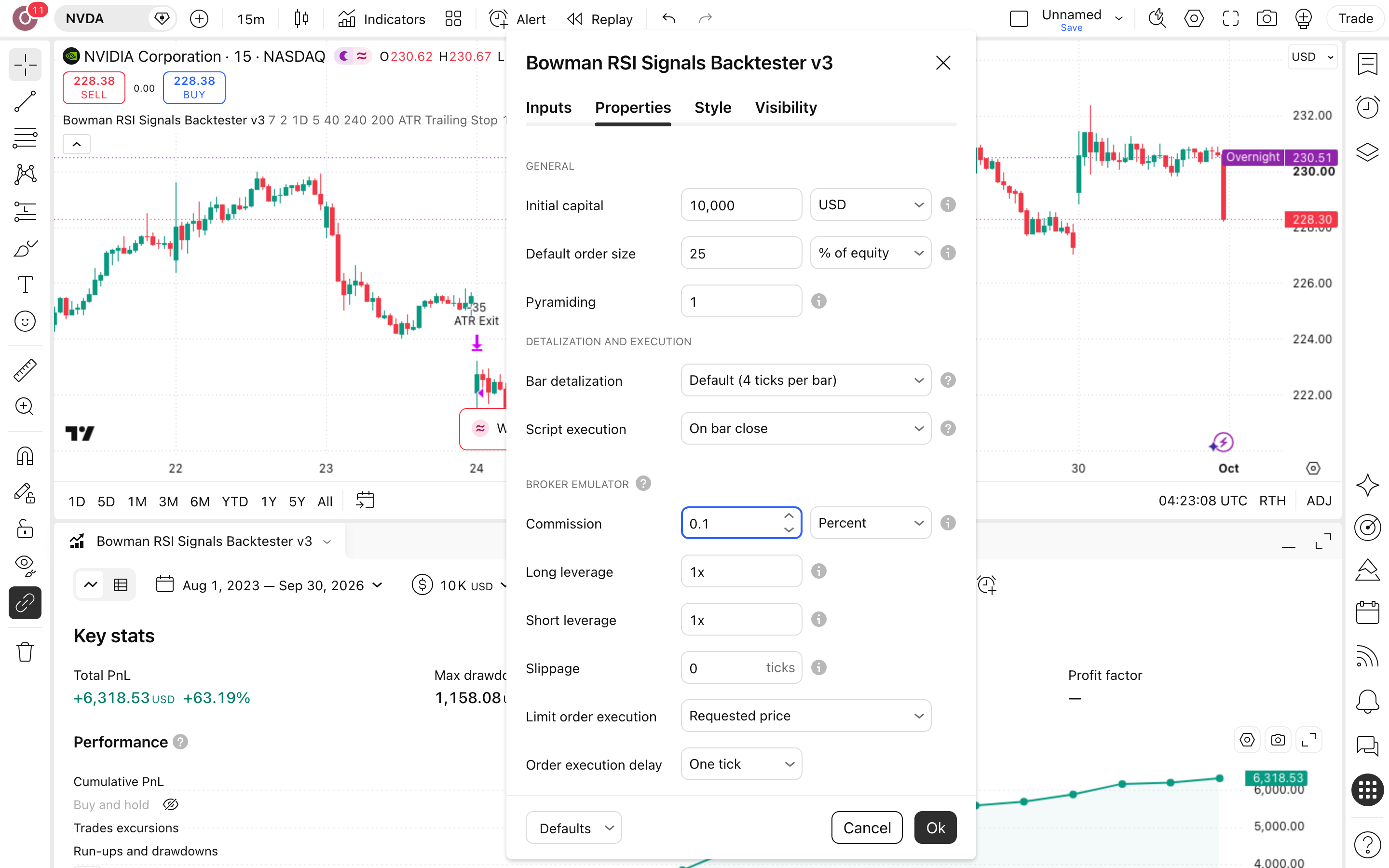
Task: Confirm settings with the Ok button
Action: 935,828
